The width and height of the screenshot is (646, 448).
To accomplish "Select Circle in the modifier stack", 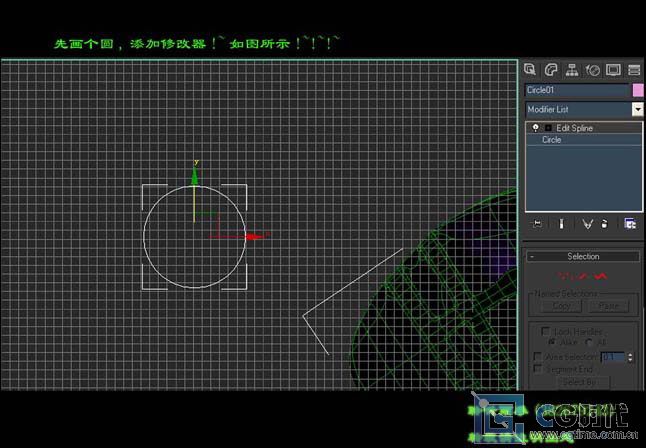I will [552, 140].
